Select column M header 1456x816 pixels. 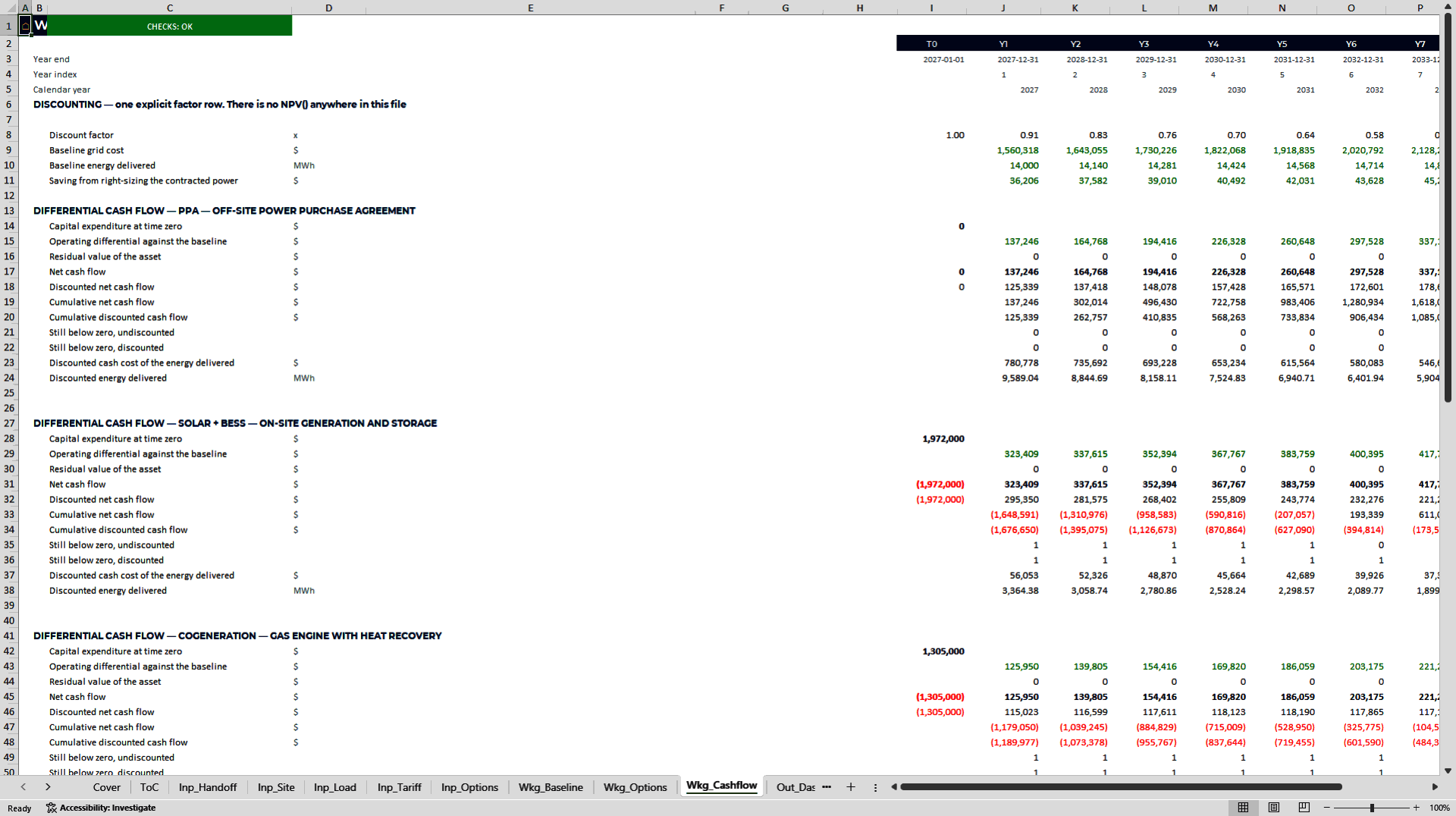click(x=1213, y=8)
